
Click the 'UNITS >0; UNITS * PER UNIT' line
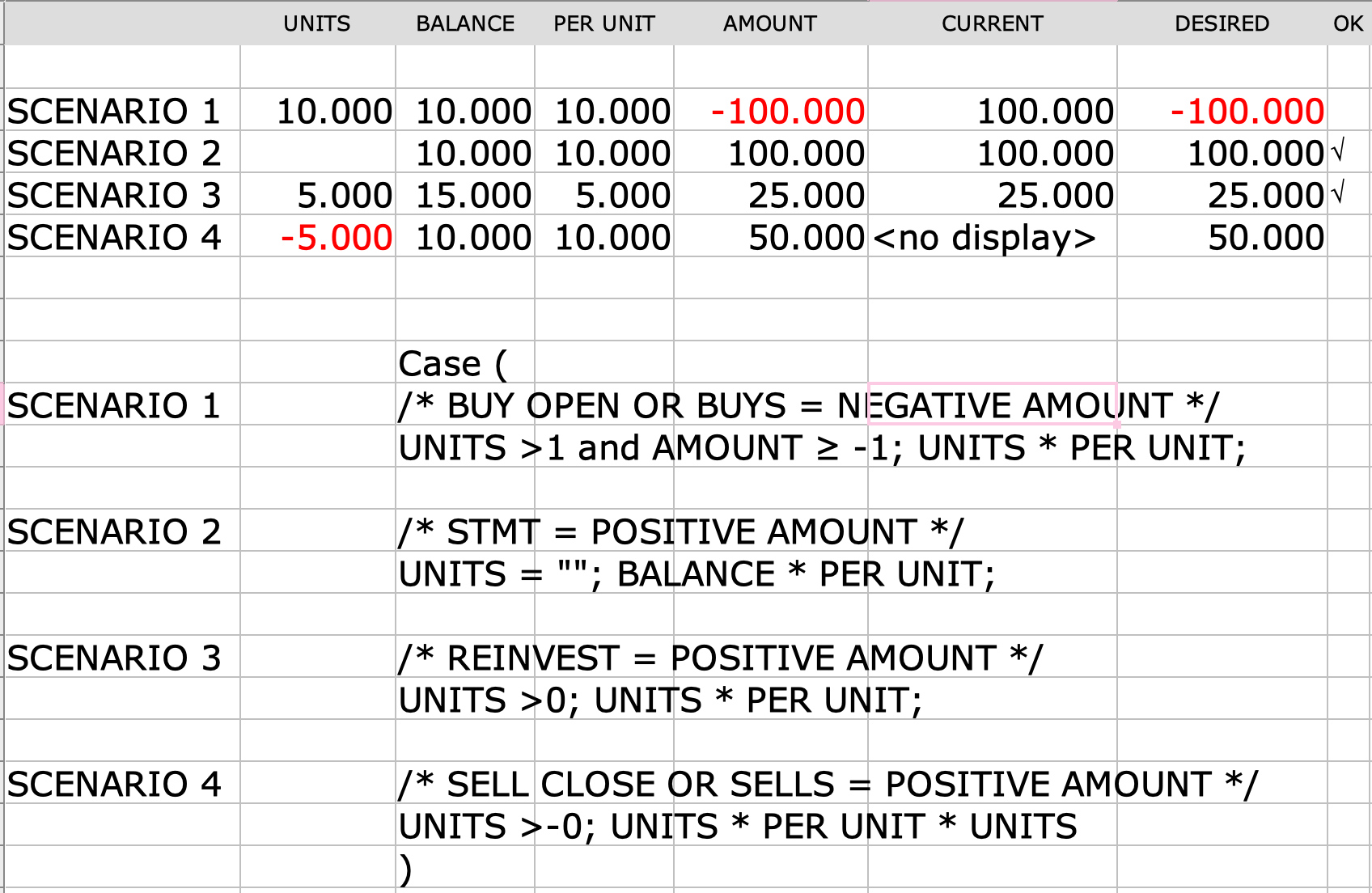tap(660, 700)
